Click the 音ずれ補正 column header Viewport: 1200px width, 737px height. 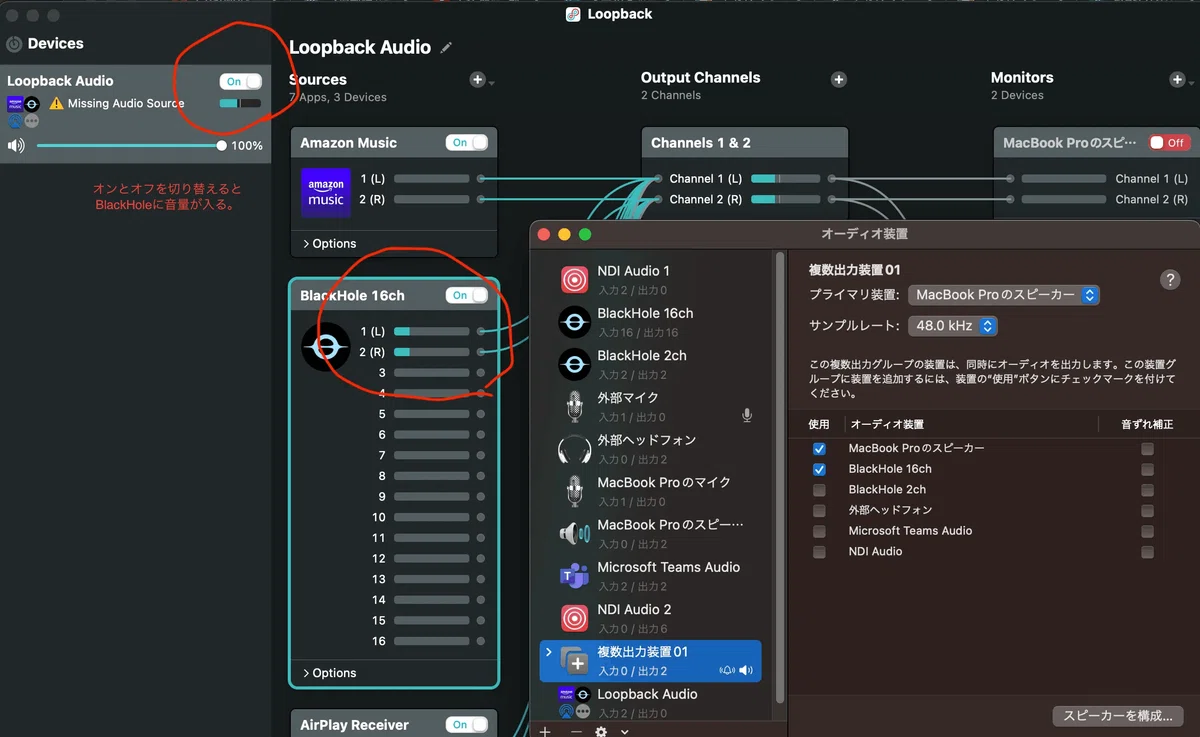(1147, 424)
